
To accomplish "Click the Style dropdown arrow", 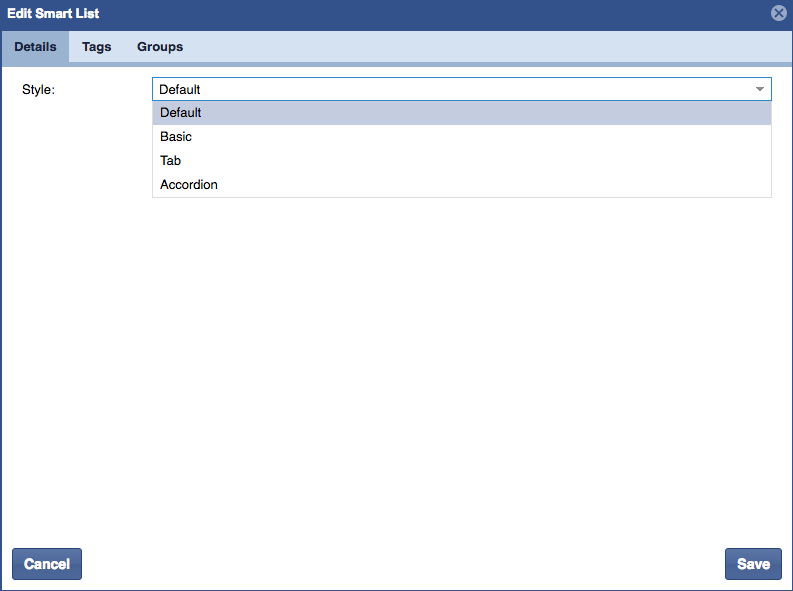I will (x=760, y=89).
